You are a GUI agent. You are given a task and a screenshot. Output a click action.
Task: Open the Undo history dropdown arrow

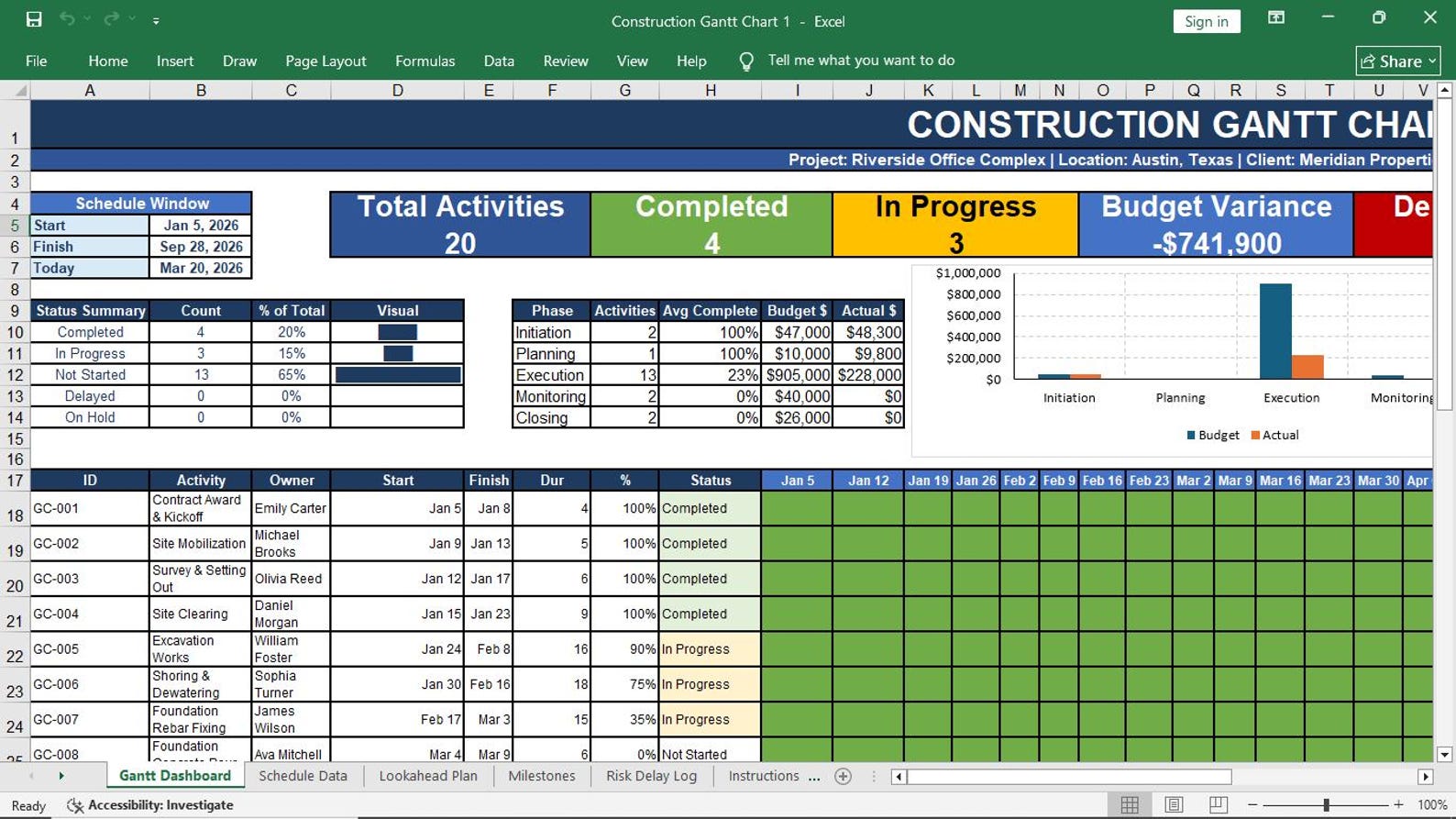click(x=87, y=19)
